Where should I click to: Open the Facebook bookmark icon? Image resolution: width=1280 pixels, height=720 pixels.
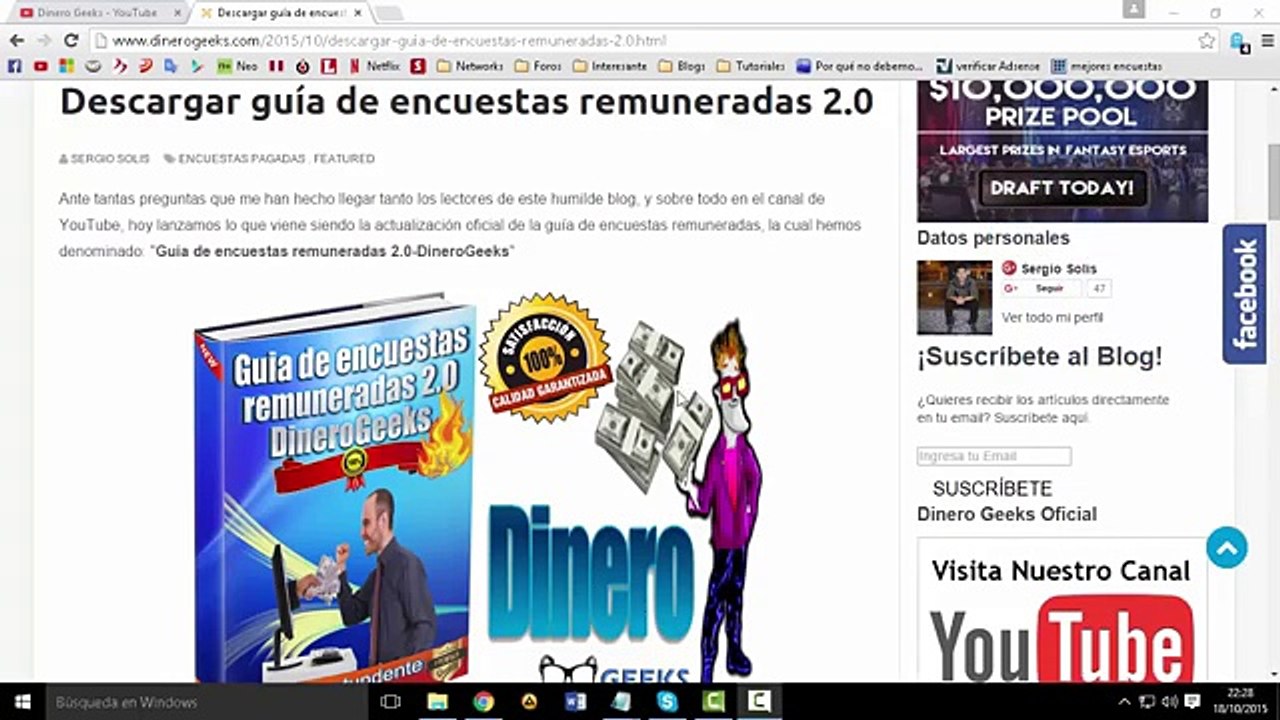click(14, 66)
